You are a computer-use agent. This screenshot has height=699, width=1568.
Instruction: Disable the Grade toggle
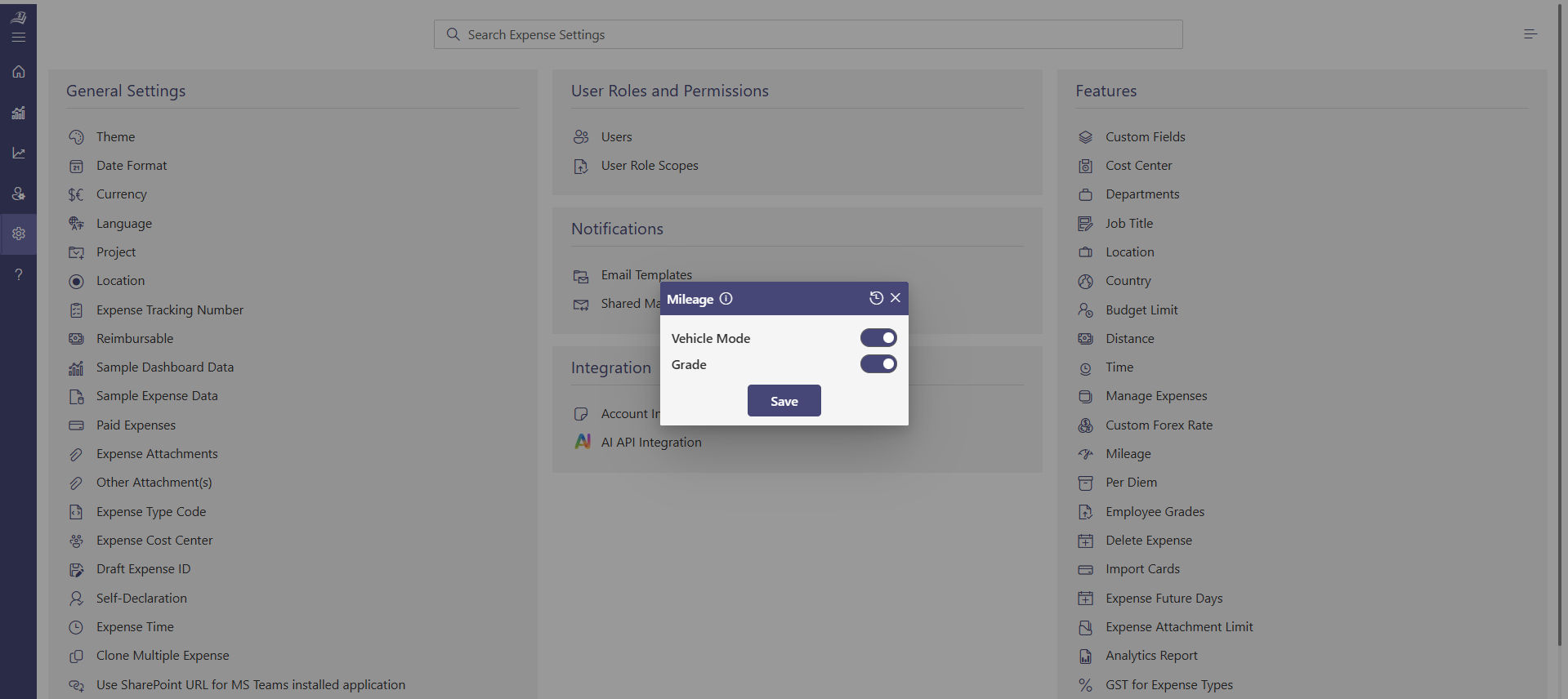click(878, 364)
